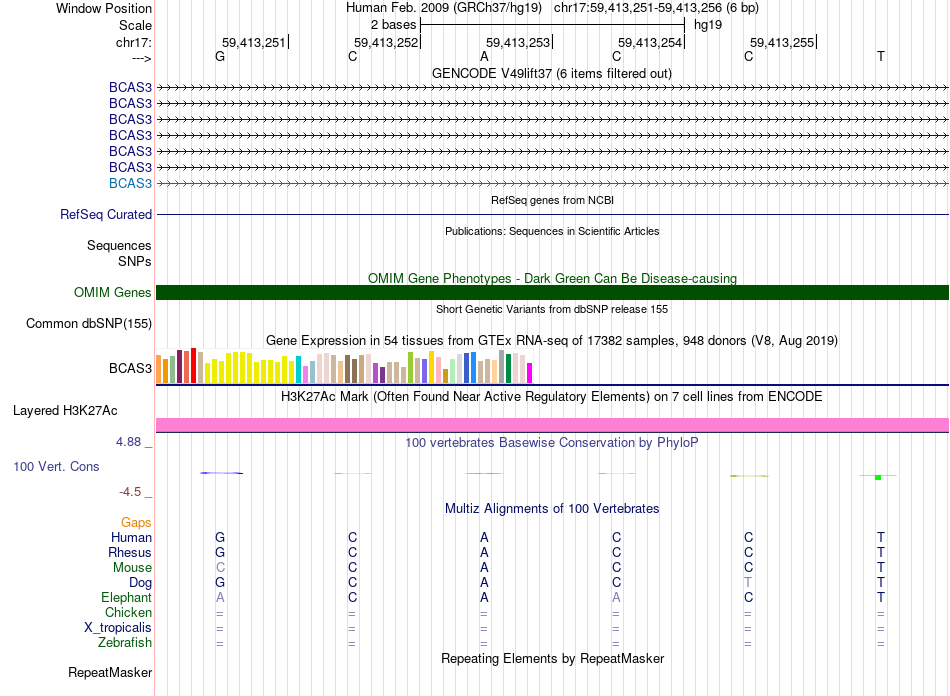Click the sequence direction arrow label
Viewport: 950px width, 696px height.
point(141,58)
